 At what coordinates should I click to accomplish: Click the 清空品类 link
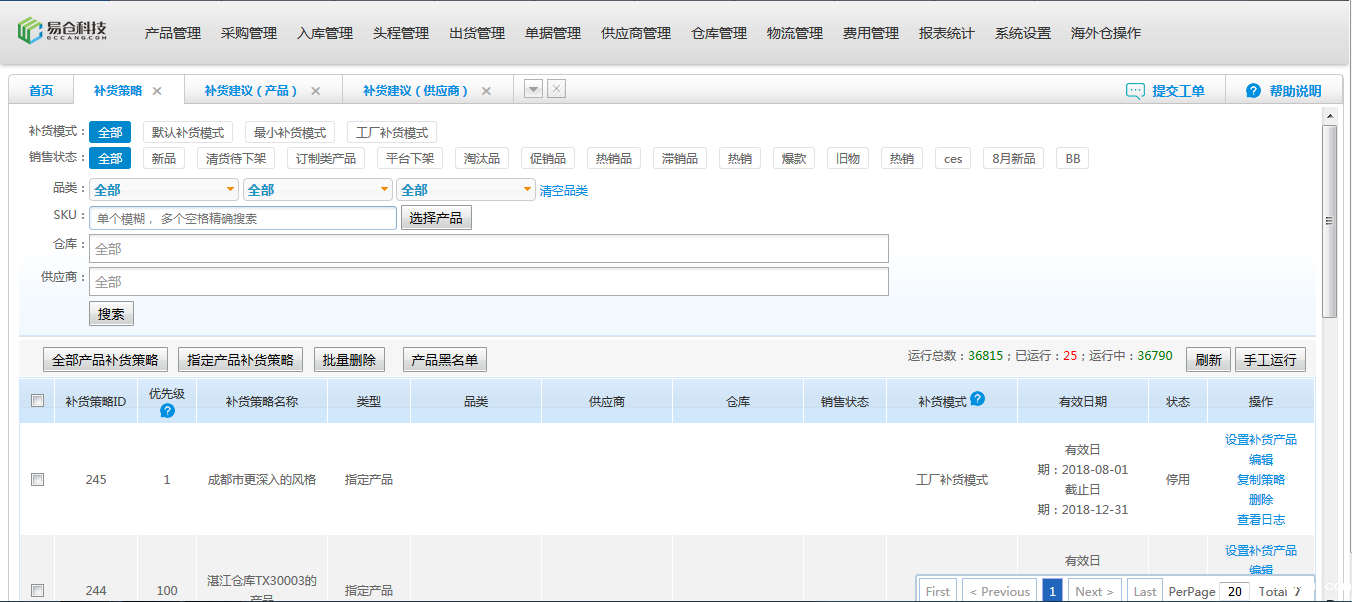pyautogui.click(x=564, y=191)
